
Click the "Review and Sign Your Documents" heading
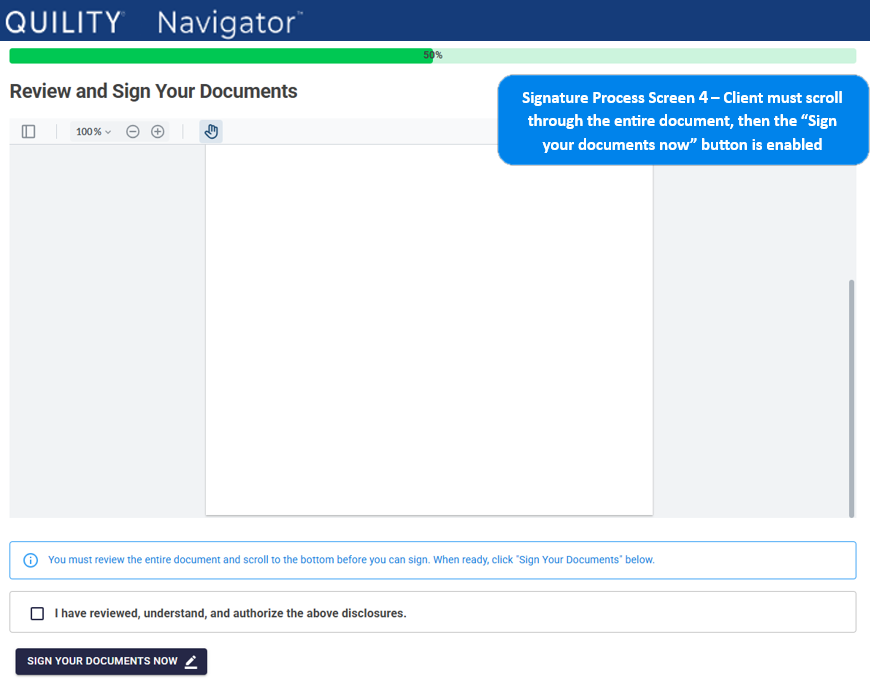(x=153, y=91)
